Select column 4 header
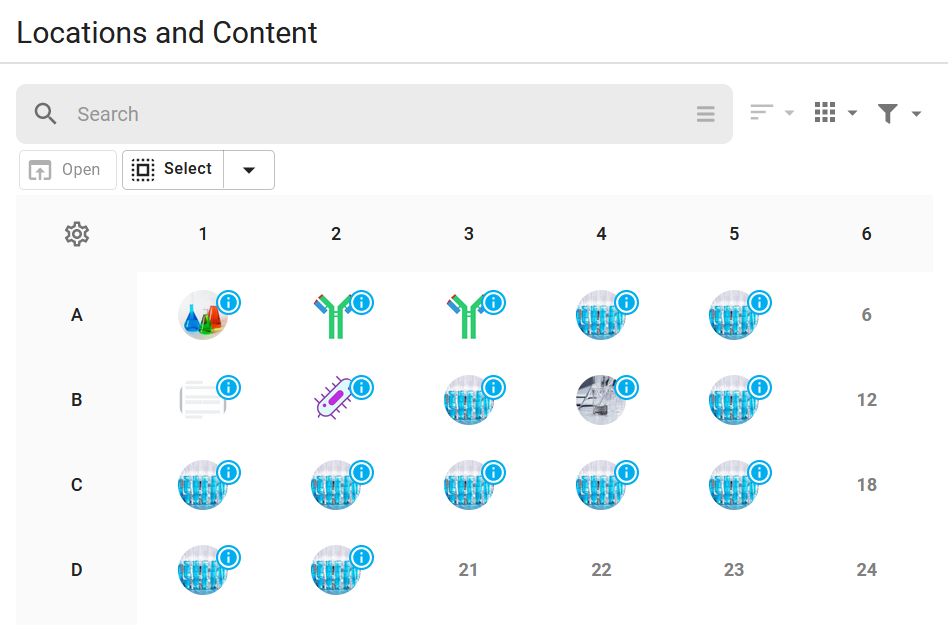Viewport: 948px width, 625px height. point(601,234)
